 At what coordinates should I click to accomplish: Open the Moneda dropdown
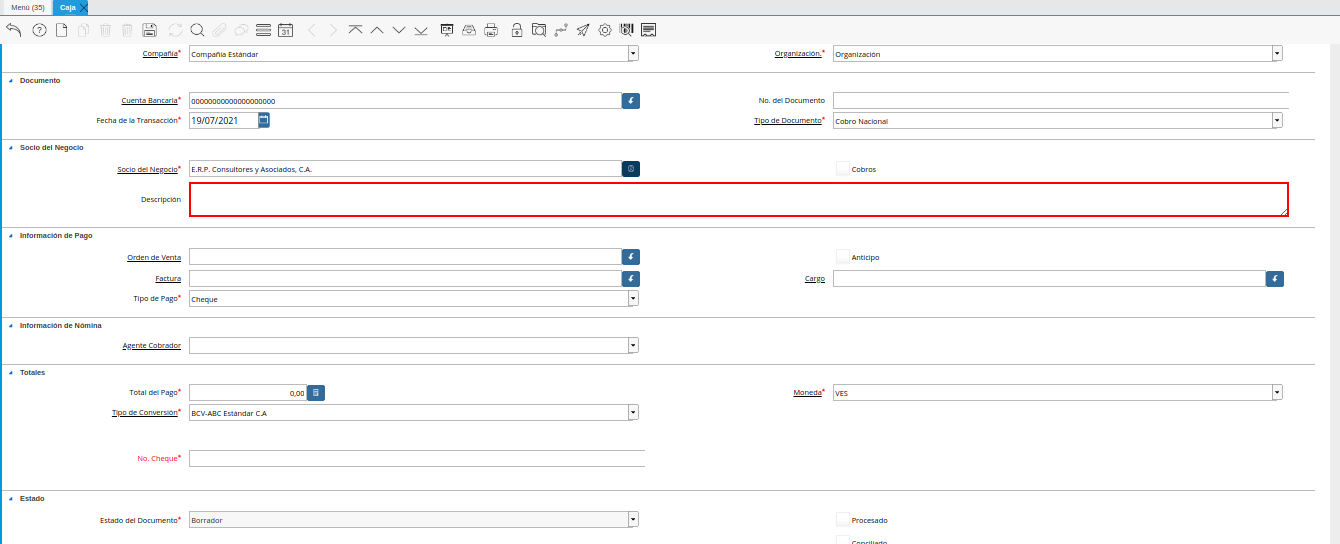(x=1277, y=393)
